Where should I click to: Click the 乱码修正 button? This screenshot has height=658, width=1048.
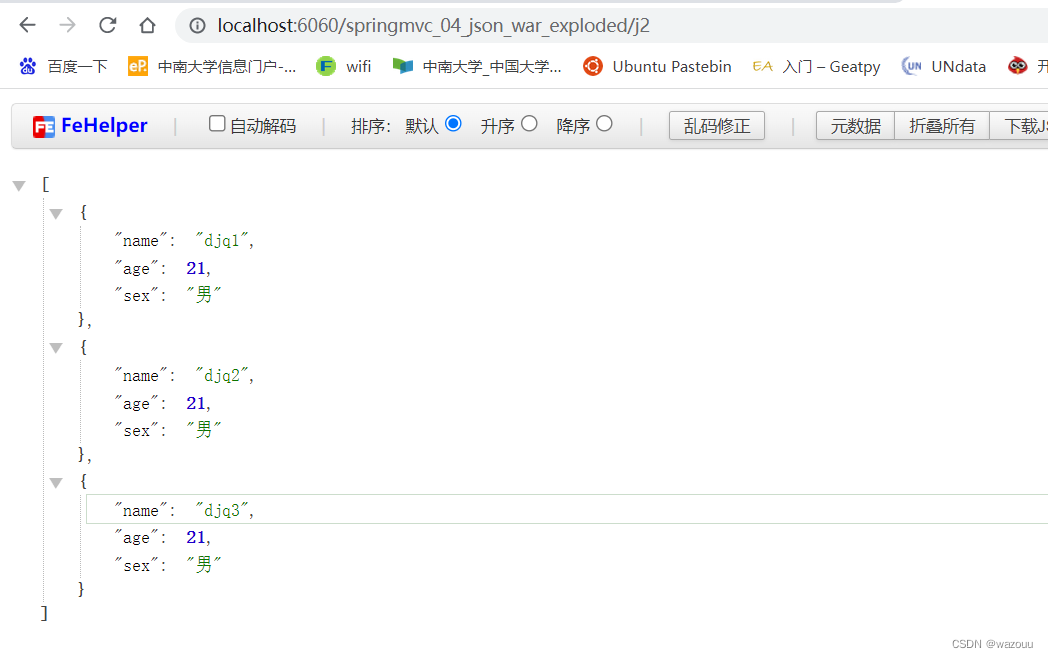(716, 126)
